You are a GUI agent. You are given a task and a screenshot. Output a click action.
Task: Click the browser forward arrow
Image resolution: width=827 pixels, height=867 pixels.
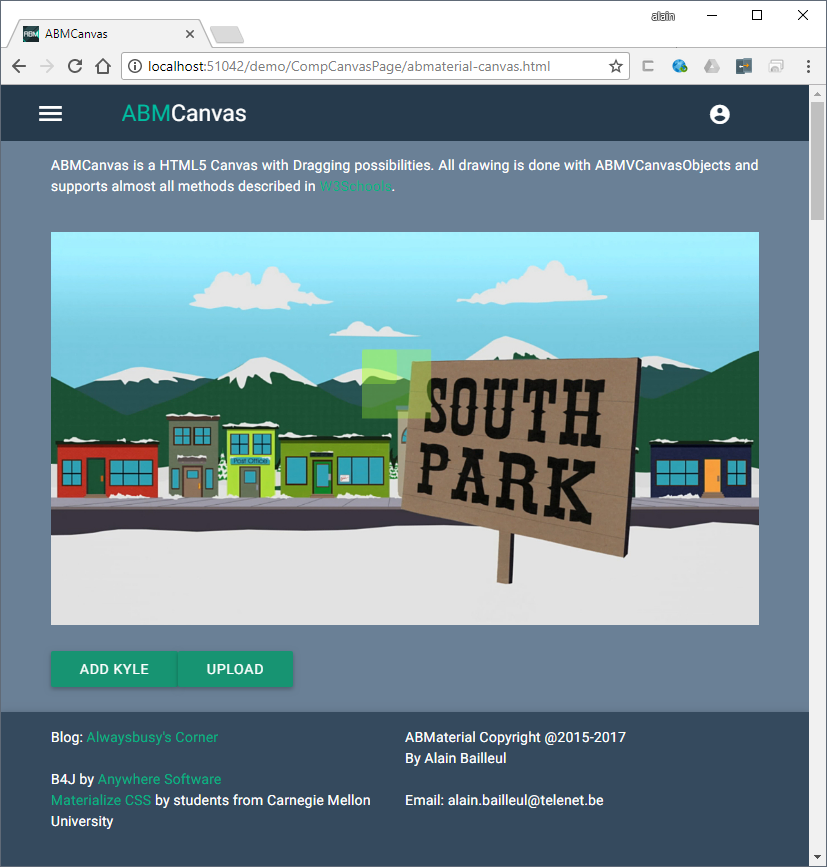(47, 66)
